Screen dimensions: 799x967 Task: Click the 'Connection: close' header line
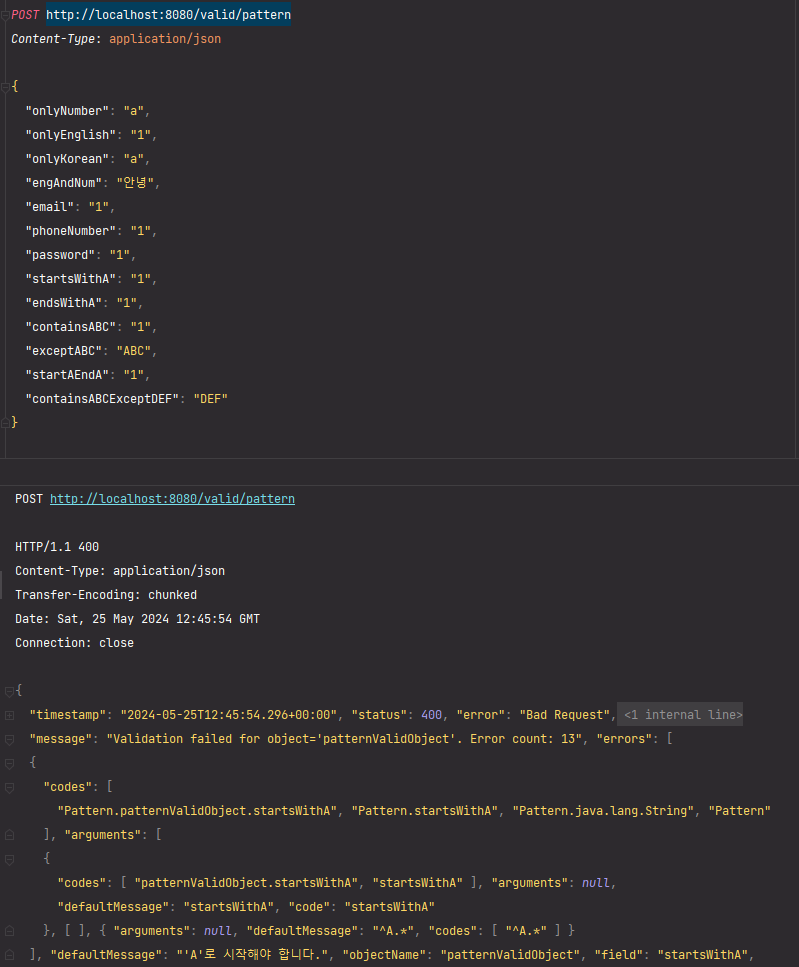click(74, 643)
